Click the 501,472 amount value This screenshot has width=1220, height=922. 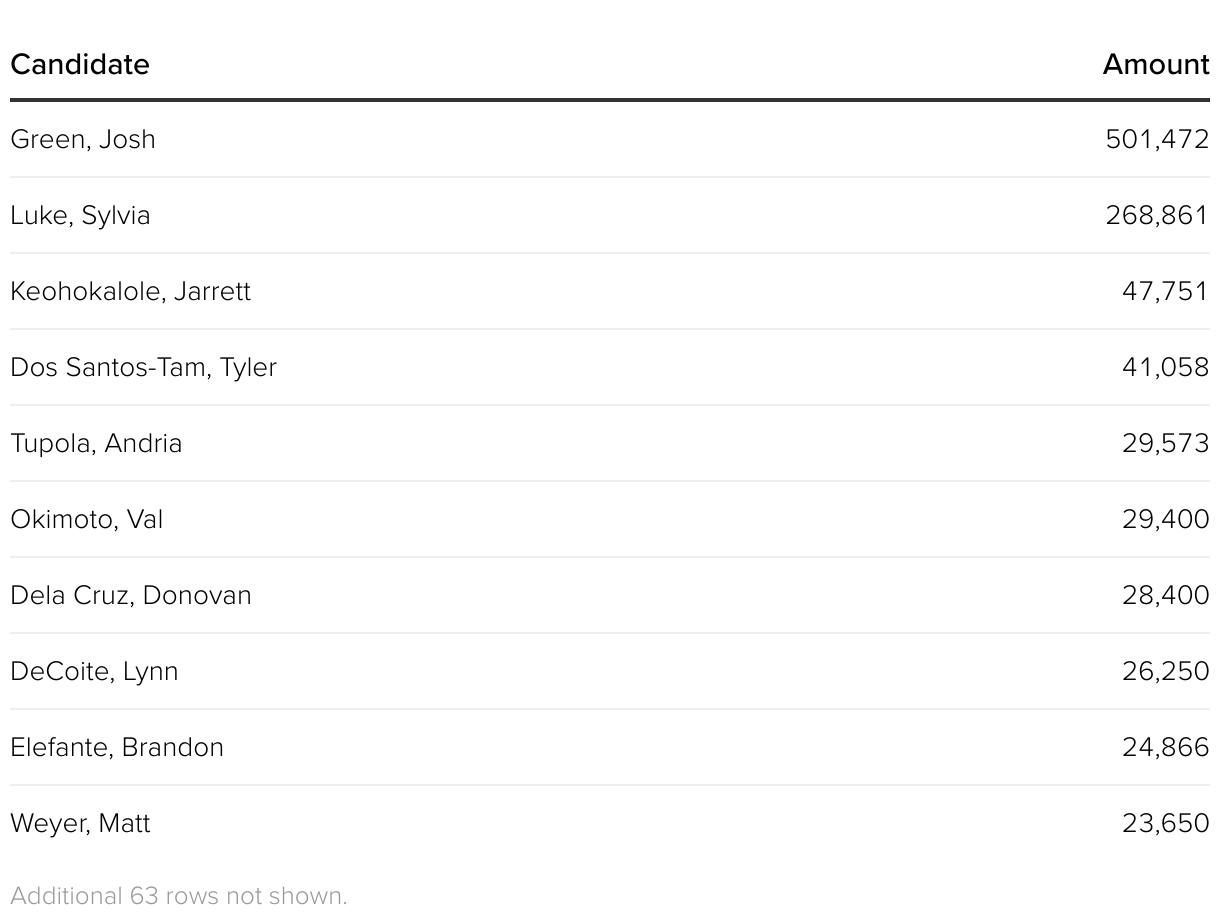[x=1157, y=139]
